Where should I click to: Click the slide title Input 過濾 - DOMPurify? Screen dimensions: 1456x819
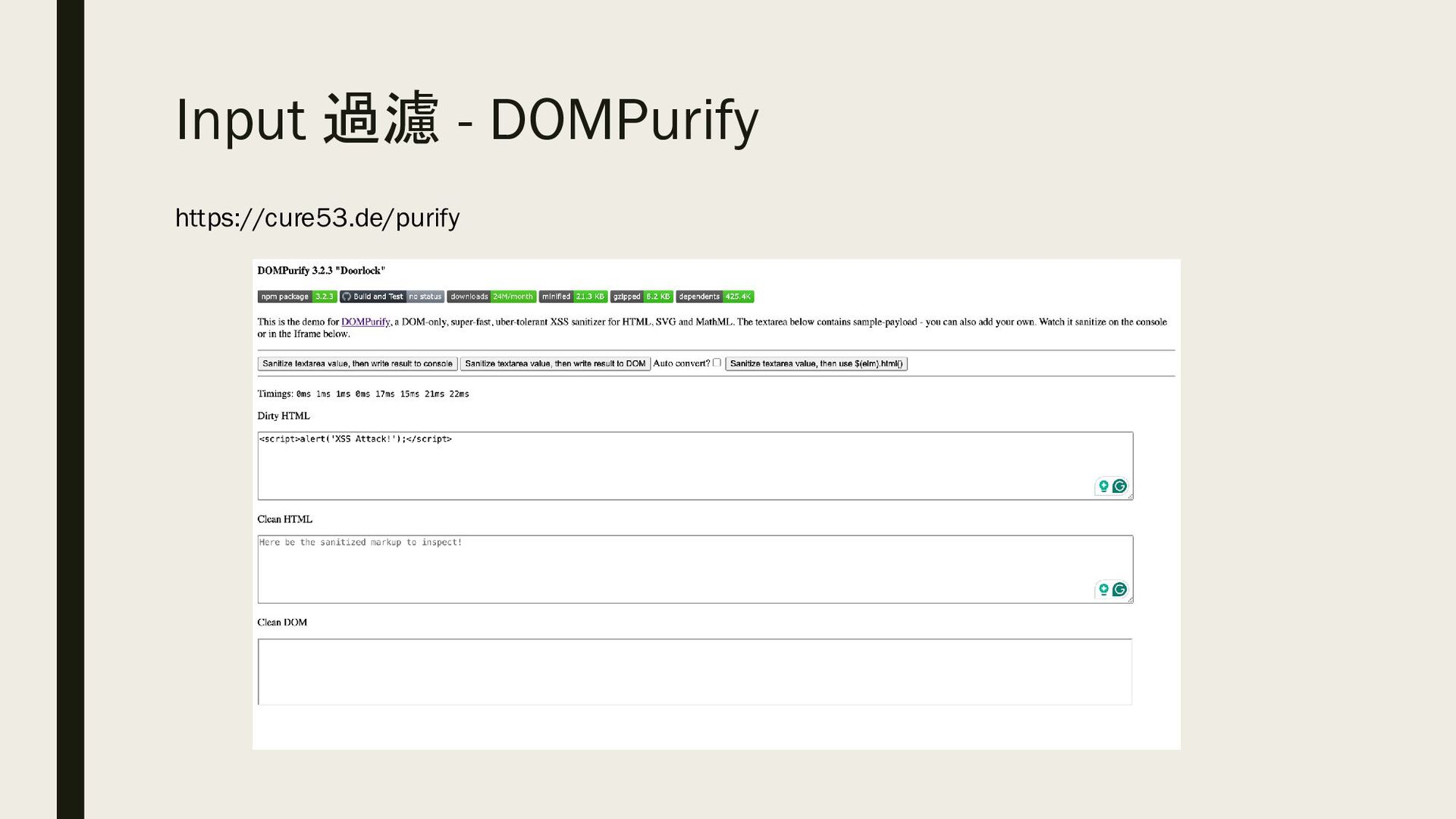pos(466,120)
